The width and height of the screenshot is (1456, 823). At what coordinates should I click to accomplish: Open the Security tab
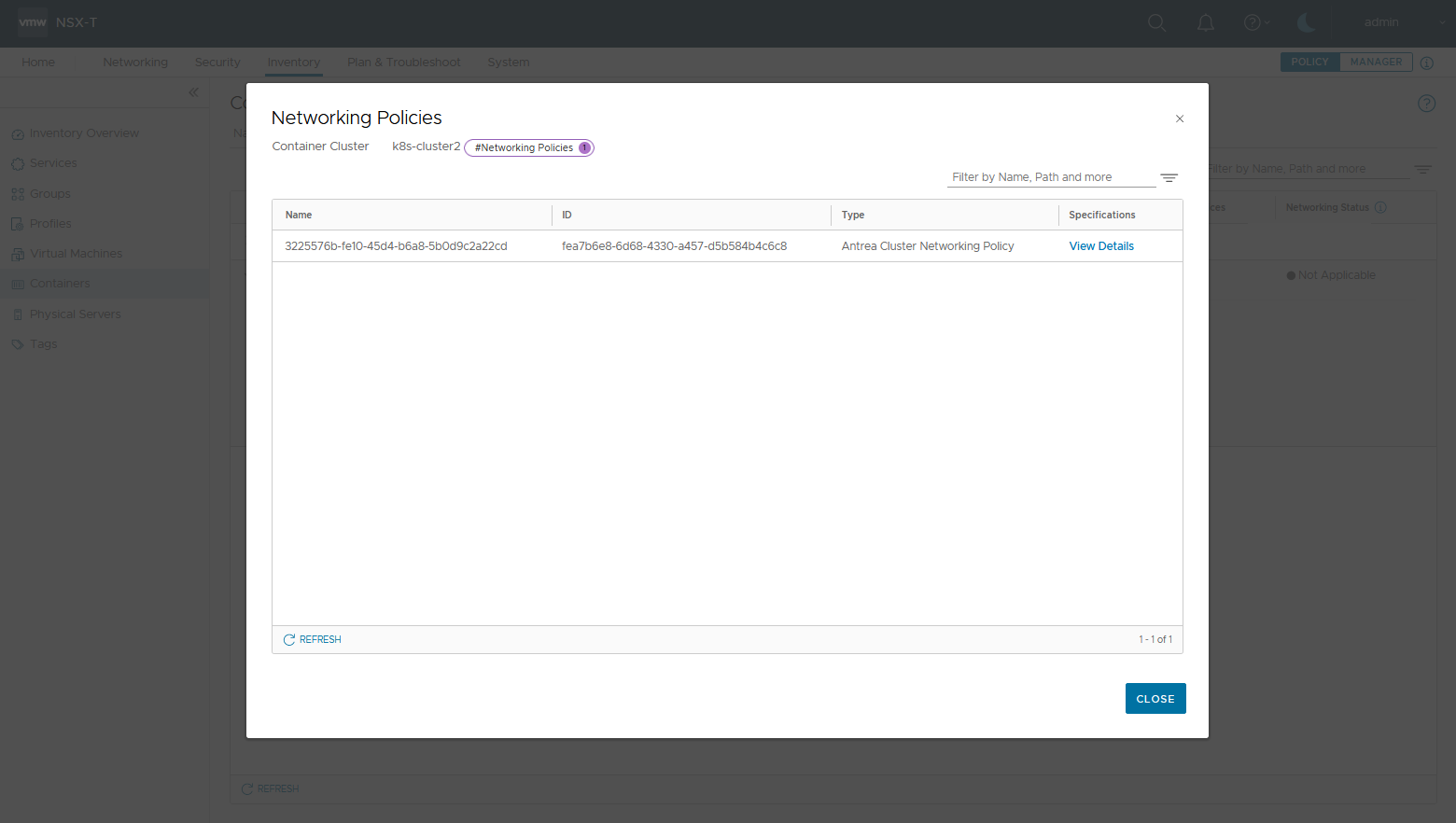coord(217,63)
